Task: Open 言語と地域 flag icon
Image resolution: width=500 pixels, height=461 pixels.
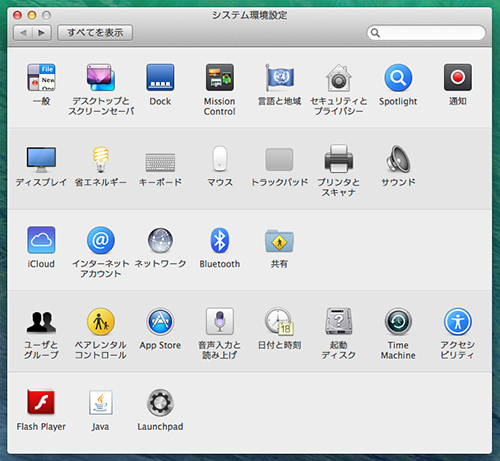Action: (279, 77)
